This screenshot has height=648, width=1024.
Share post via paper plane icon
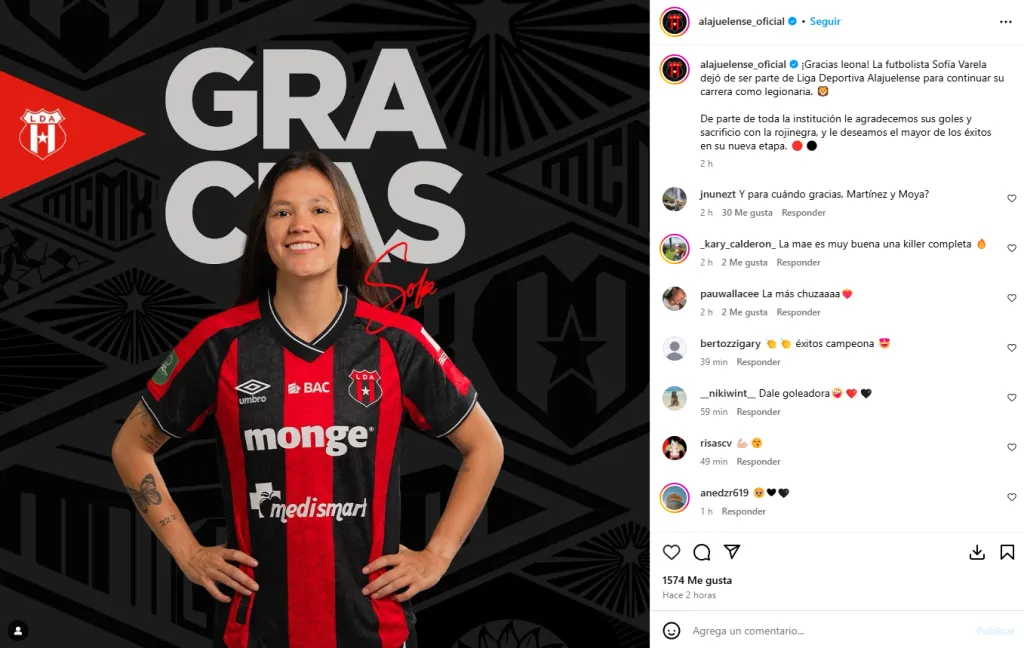[x=732, y=552]
